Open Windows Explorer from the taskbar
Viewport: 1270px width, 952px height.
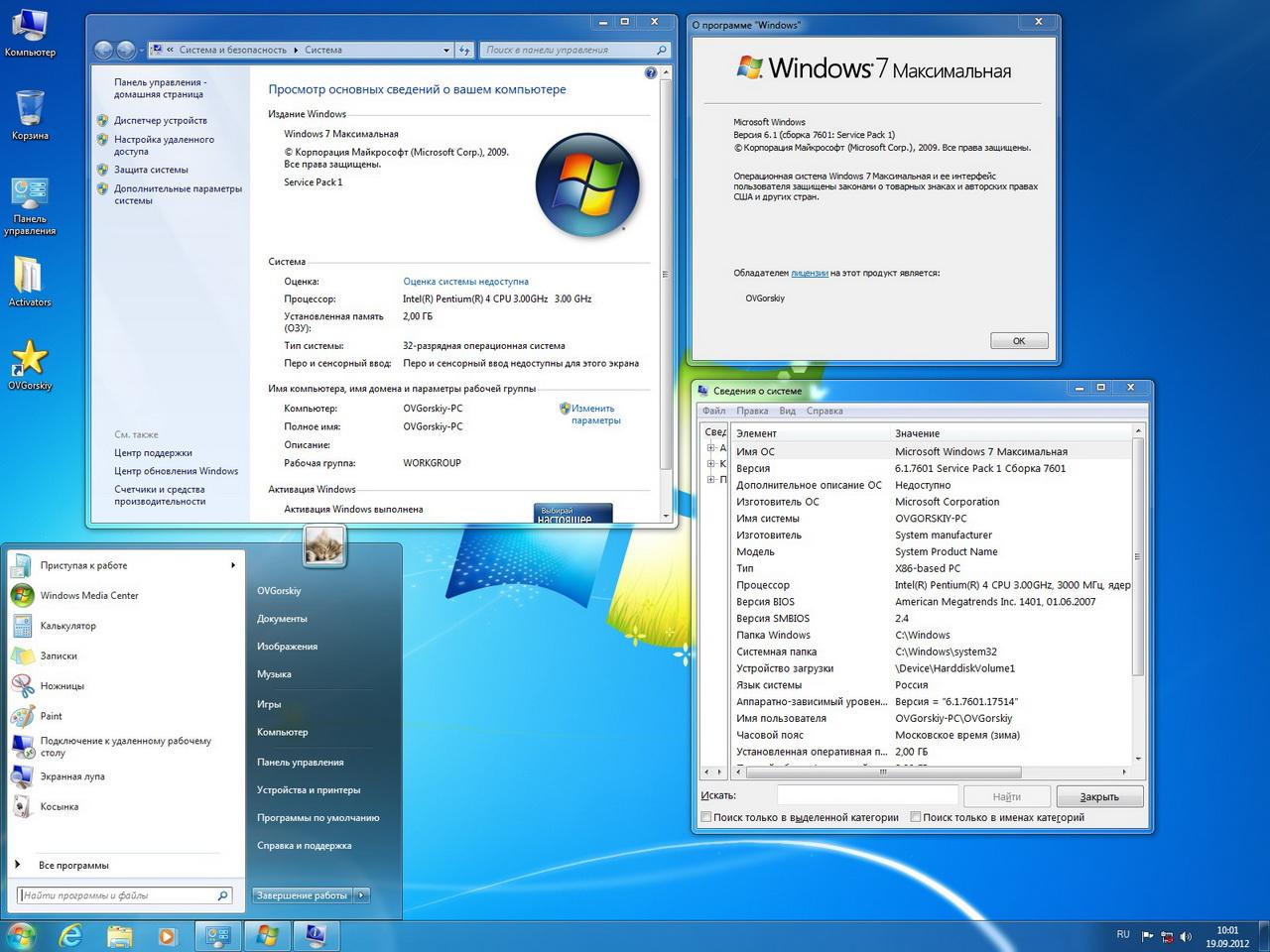pos(119,935)
